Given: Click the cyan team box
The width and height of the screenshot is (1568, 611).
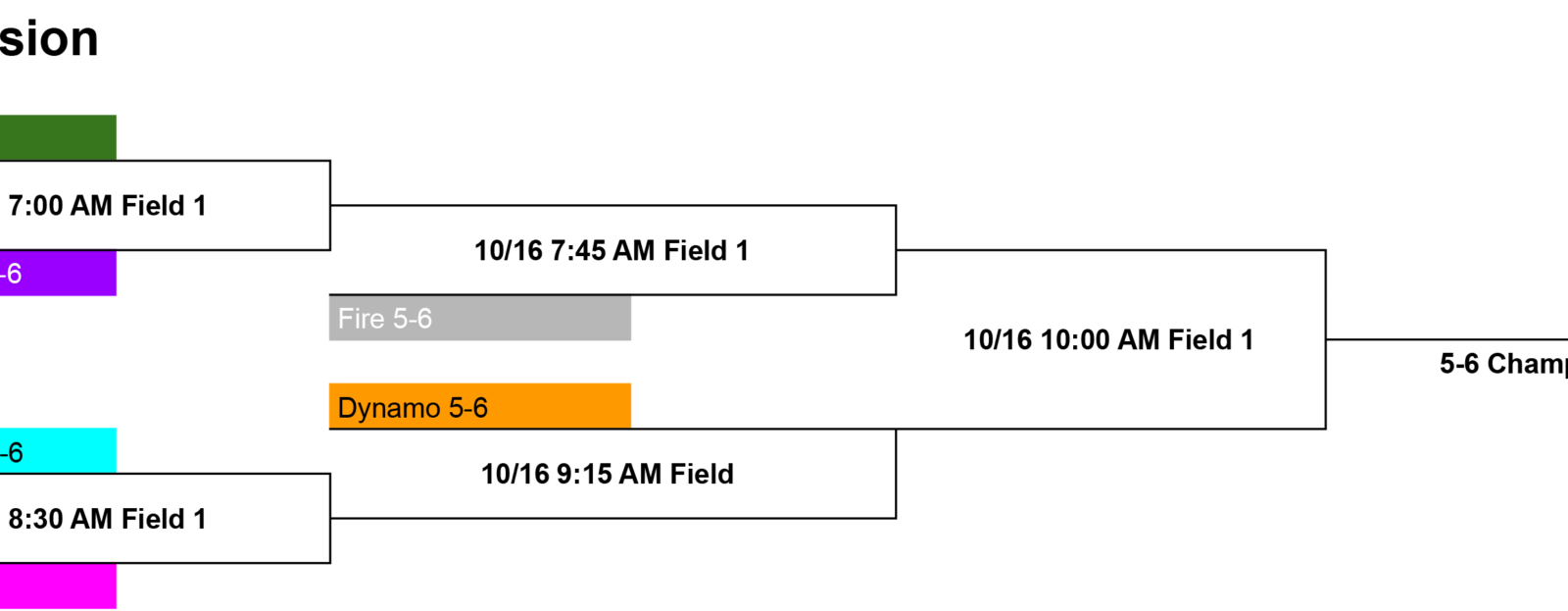Looking at the screenshot, I should [58, 451].
